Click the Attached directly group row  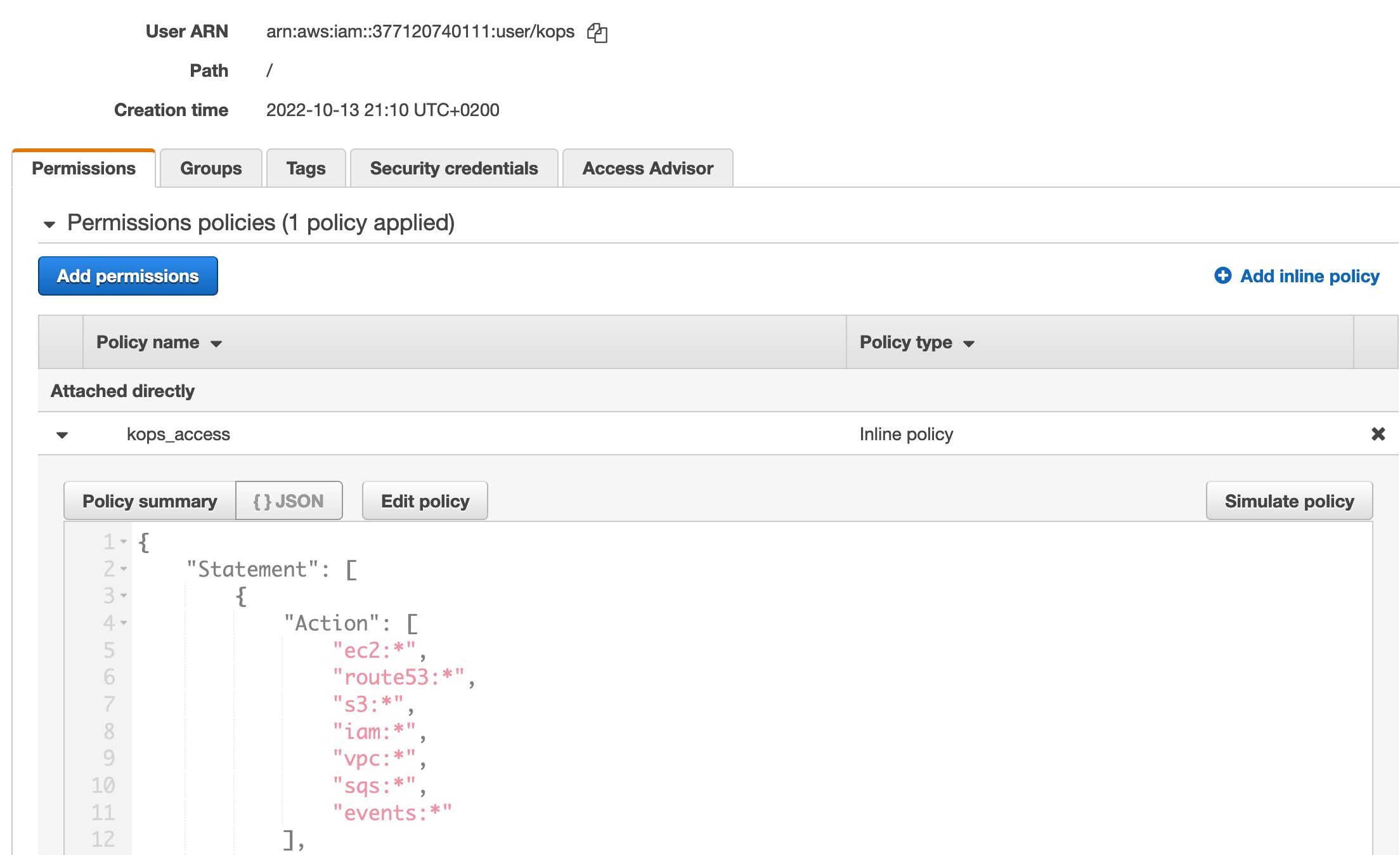tap(718, 391)
